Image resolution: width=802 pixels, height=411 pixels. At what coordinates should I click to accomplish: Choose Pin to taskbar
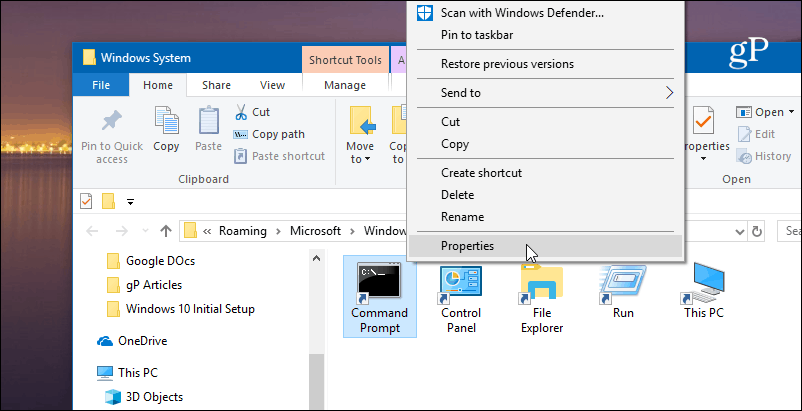[545, 35]
